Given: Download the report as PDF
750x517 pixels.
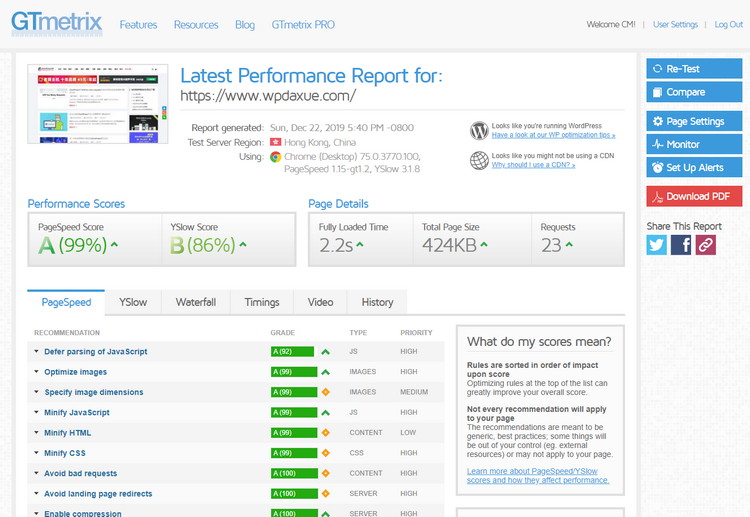Looking at the screenshot, I should pyautogui.click(x=694, y=196).
